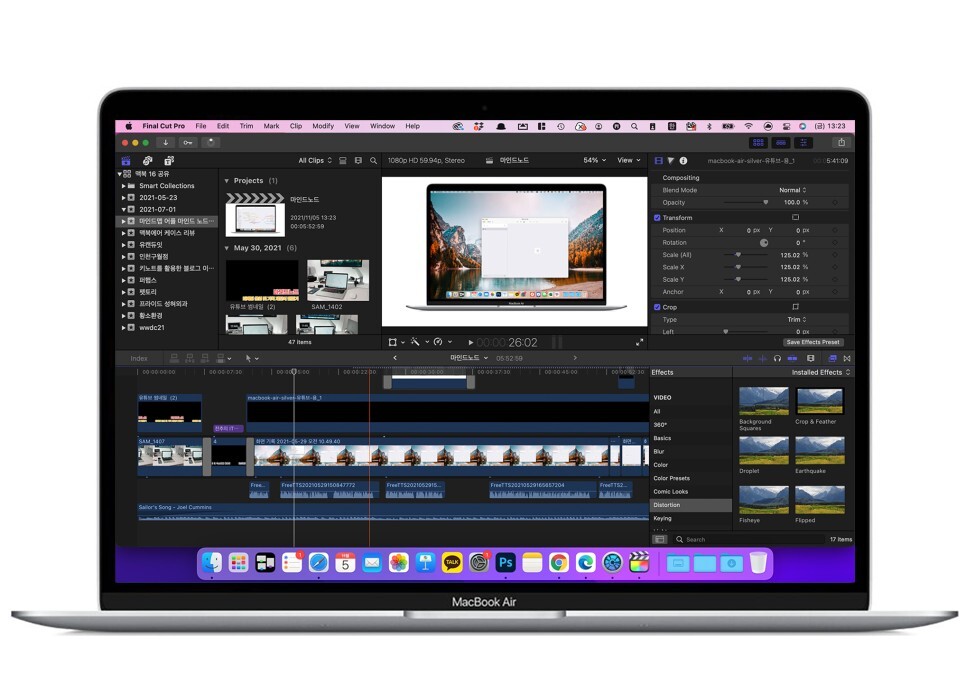Click the timeline Index button
966x676 pixels.
coord(139,358)
